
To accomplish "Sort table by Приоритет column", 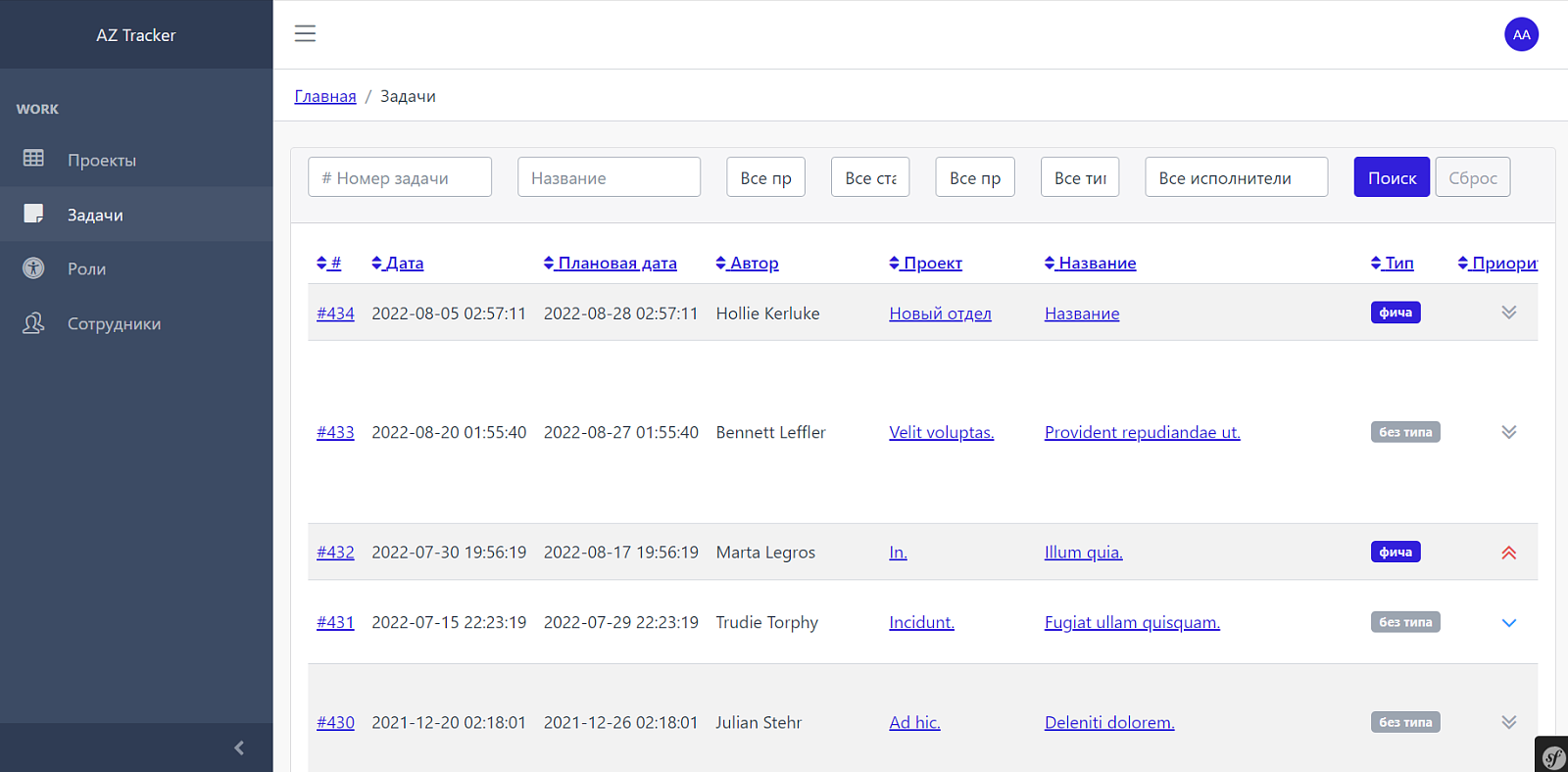I will coord(1497,263).
